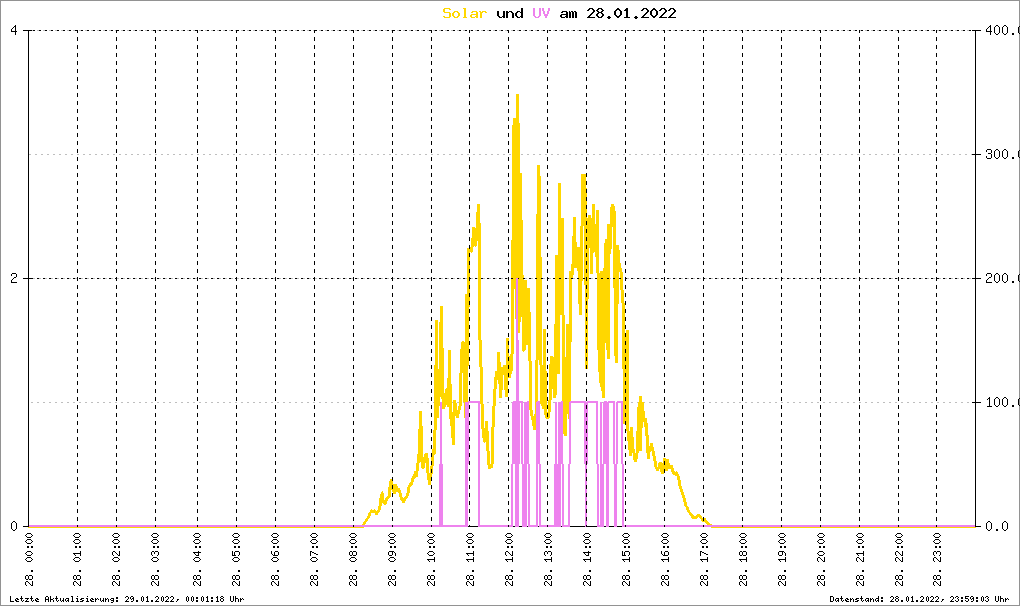Image resolution: width=1020 pixels, height=606 pixels.
Task: Click the violet "UV" word in title
Action: (541, 13)
